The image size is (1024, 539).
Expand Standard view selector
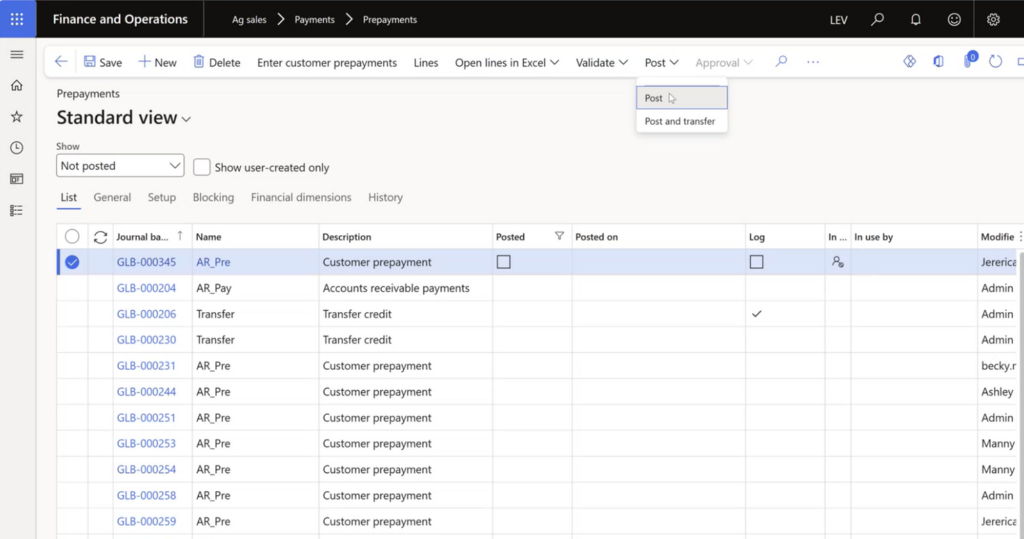coord(124,118)
